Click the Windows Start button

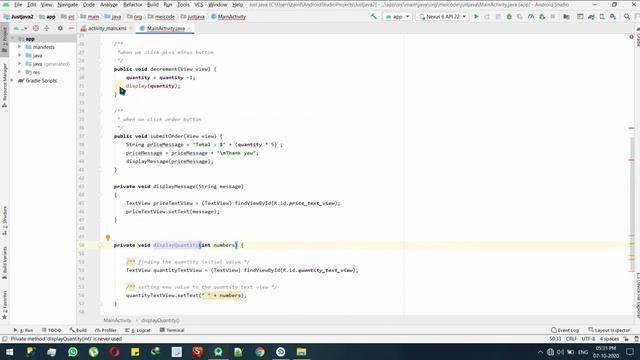tap(9, 351)
